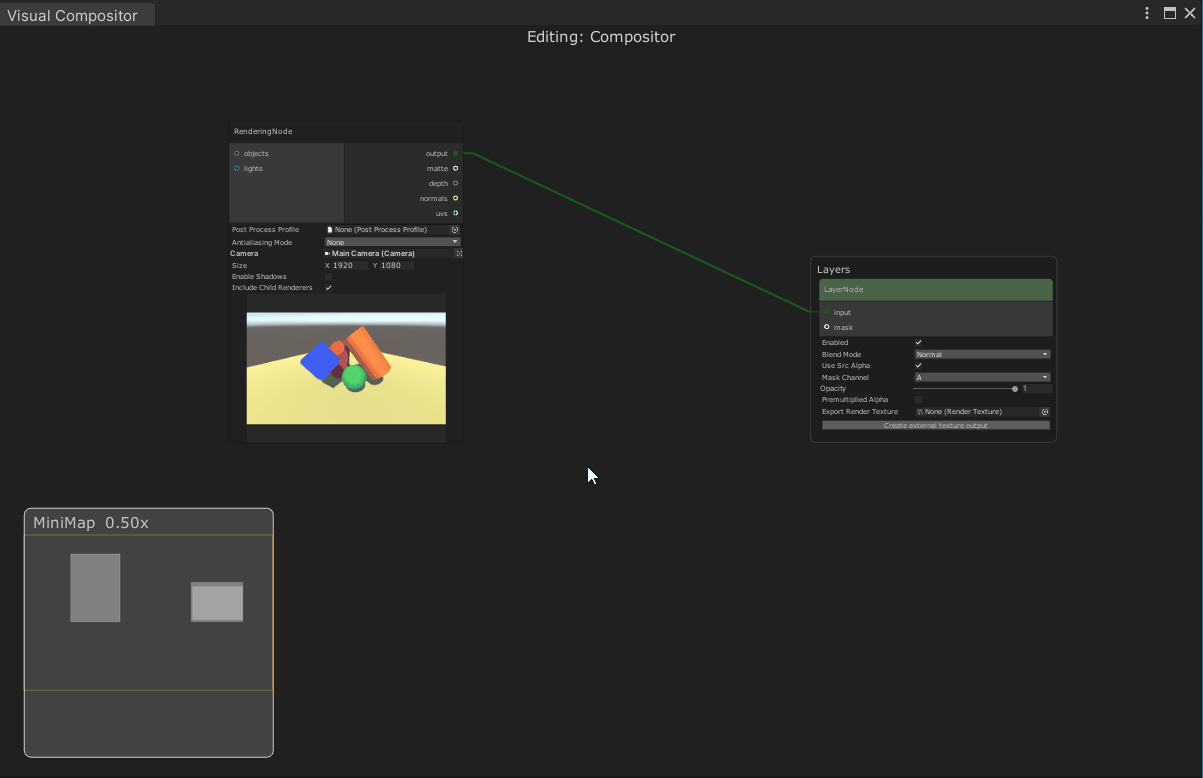Click Create external texture output
This screenshot has width=1203, height=778.
[x=935, y=424]
